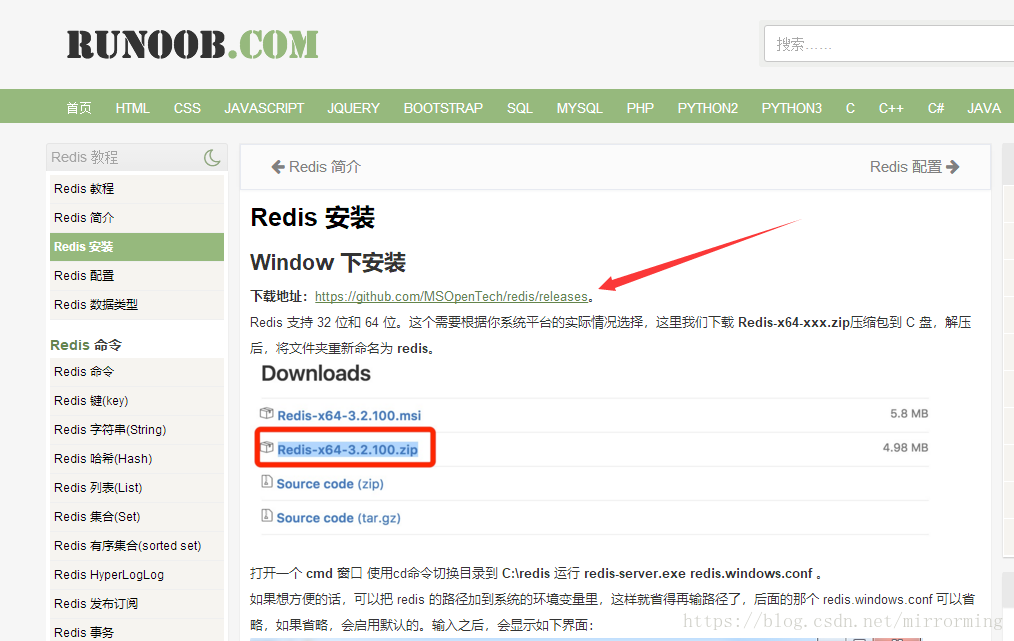This screenshot has height=641, width=1014.
Task: Focus the 搜索 search box
Action: 889,44
